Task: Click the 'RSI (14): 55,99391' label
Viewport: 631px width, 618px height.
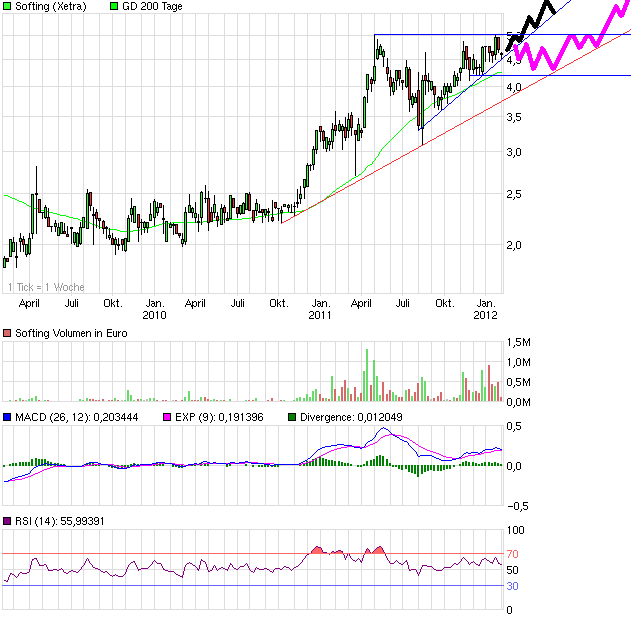Action: coord(60,521)
